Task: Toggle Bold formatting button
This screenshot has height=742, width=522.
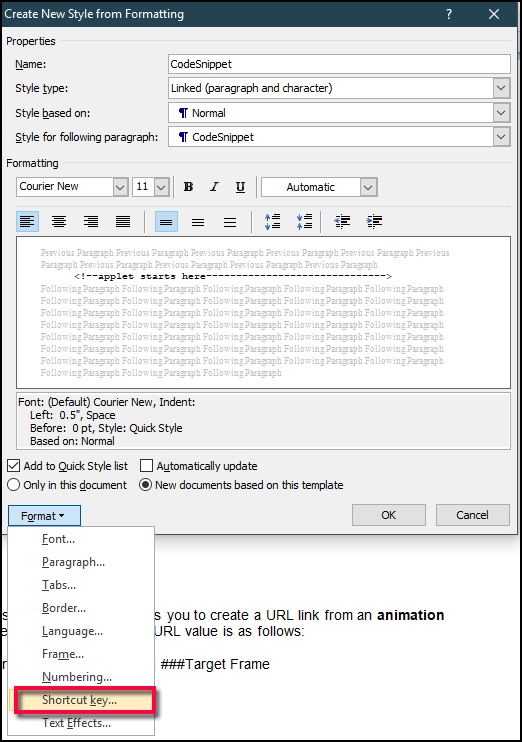Action: click(x=188, y=187)
